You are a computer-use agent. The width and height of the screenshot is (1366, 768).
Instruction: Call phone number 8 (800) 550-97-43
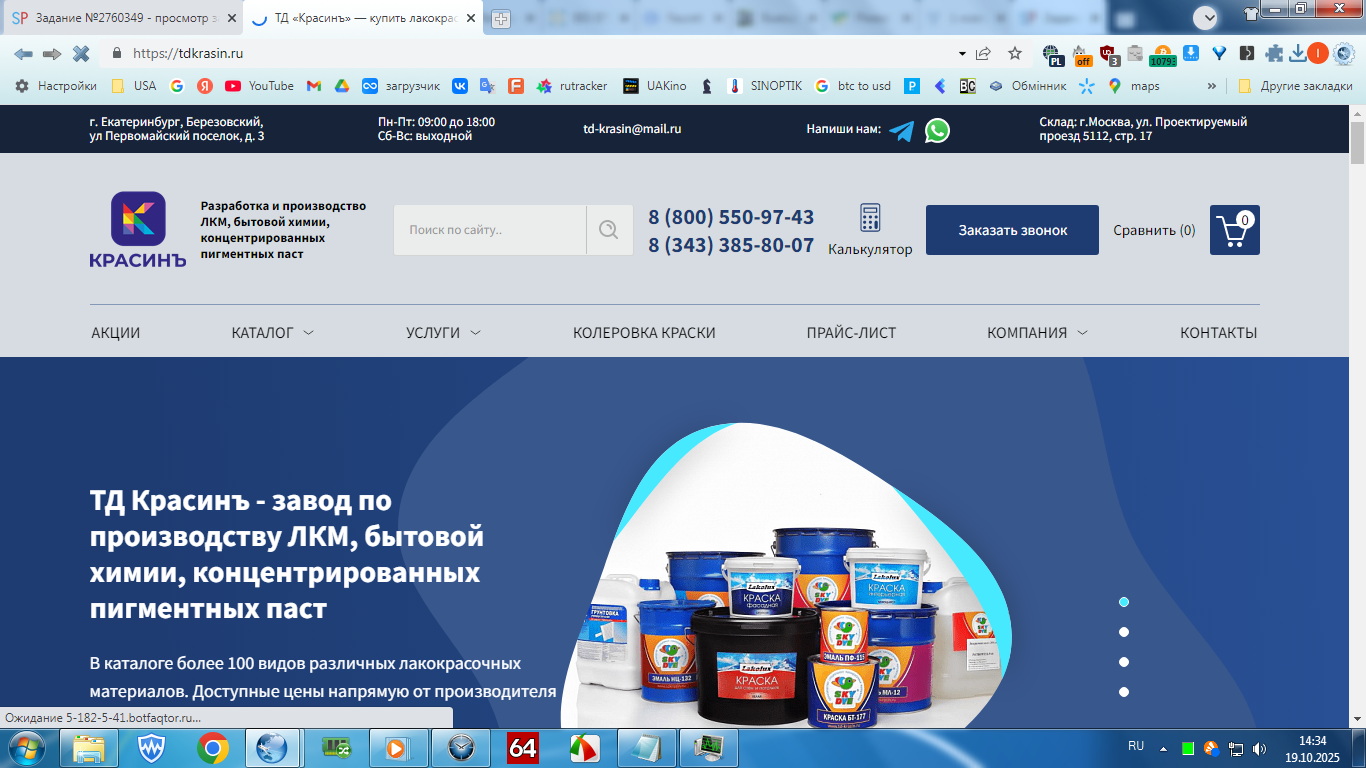tap(731, 217)
